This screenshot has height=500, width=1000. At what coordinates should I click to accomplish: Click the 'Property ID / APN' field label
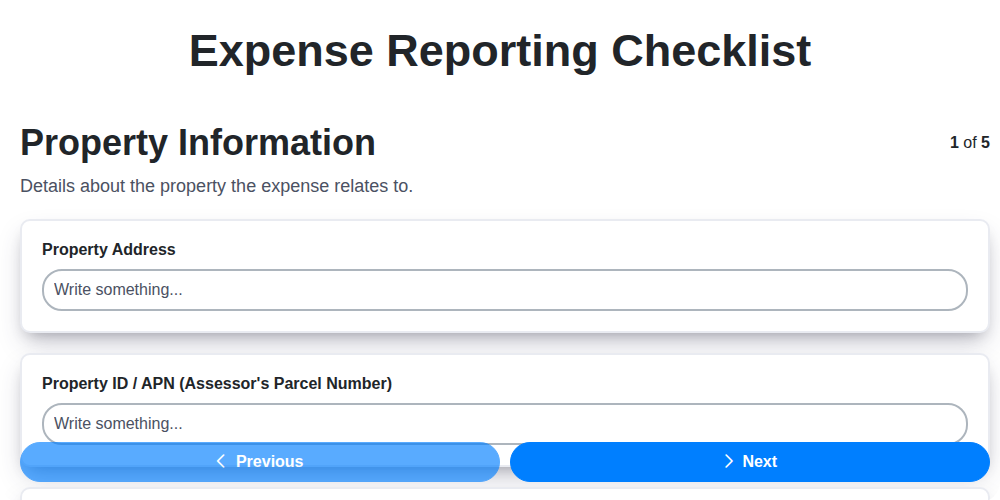[x=217, y=383]
